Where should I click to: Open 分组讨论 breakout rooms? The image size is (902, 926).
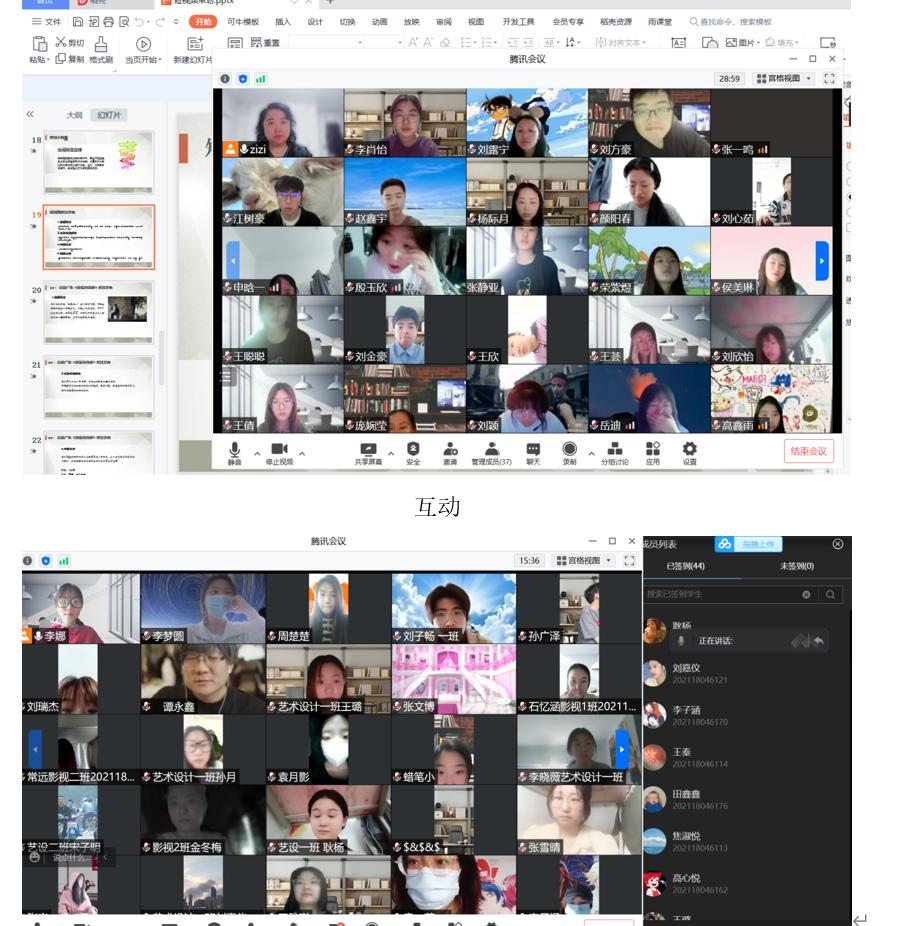[x=614, y=452]
